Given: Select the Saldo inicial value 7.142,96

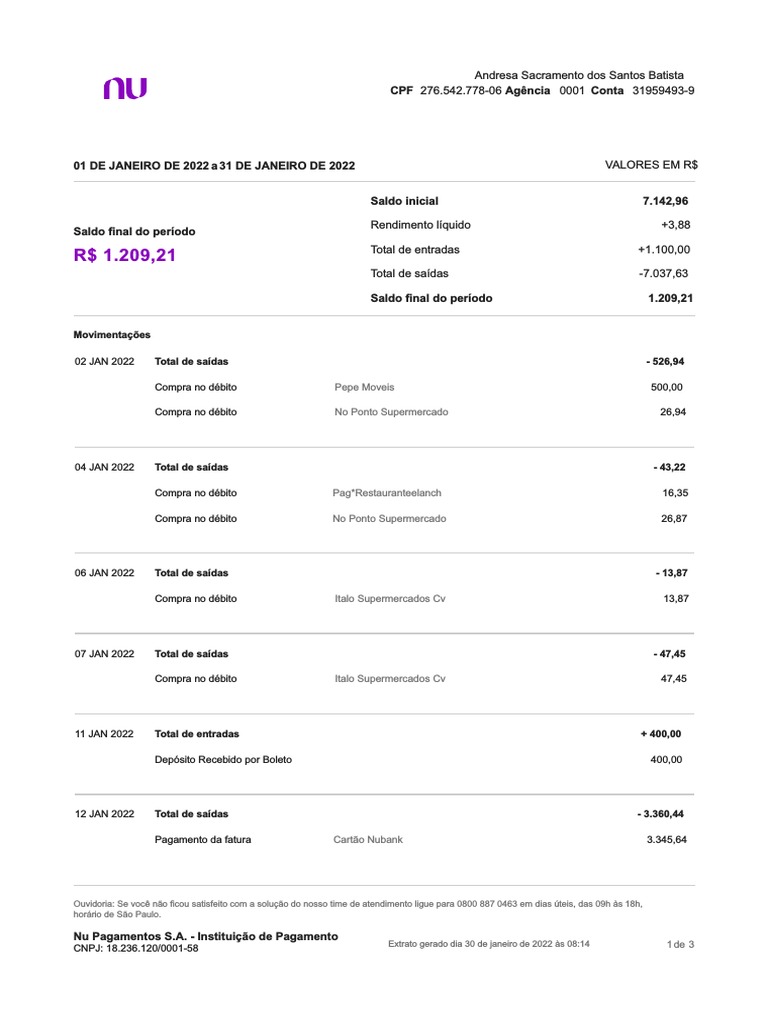Looking at the screenshot, I should click(665, 201).
